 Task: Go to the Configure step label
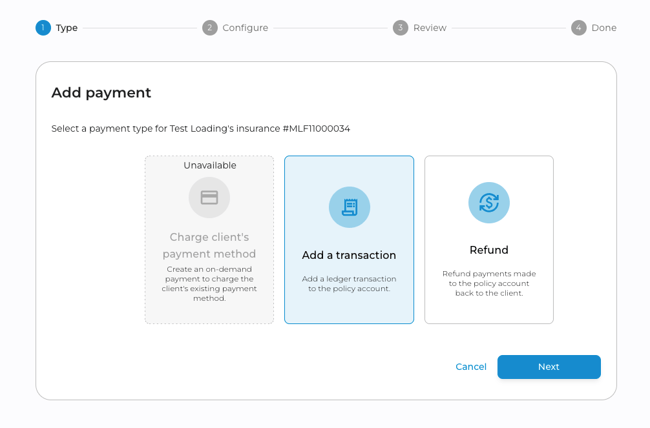[x=245, y=28]
